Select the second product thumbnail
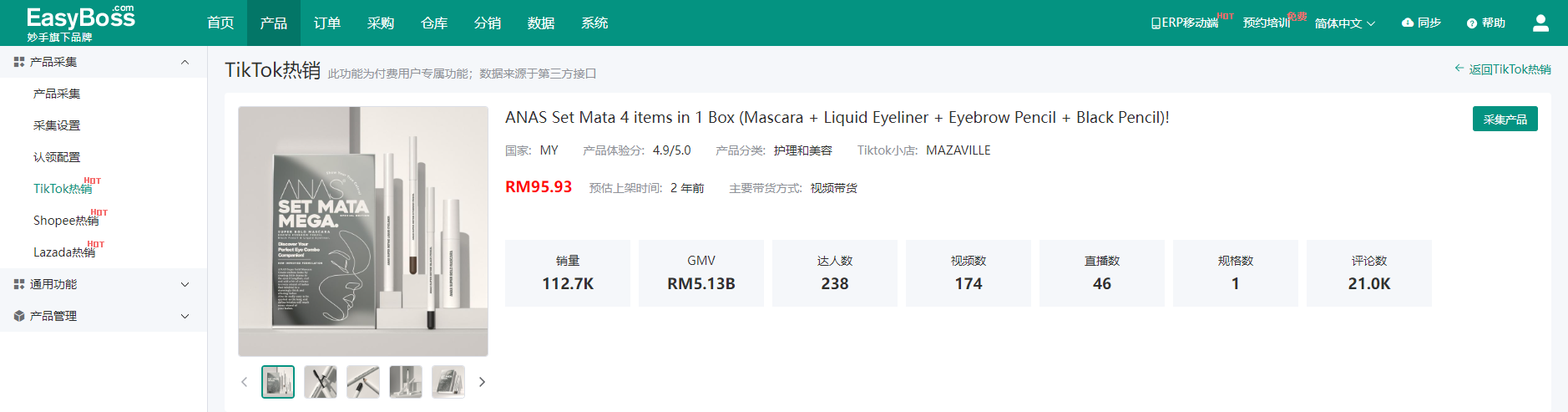1568x412 pixels. 321,382
